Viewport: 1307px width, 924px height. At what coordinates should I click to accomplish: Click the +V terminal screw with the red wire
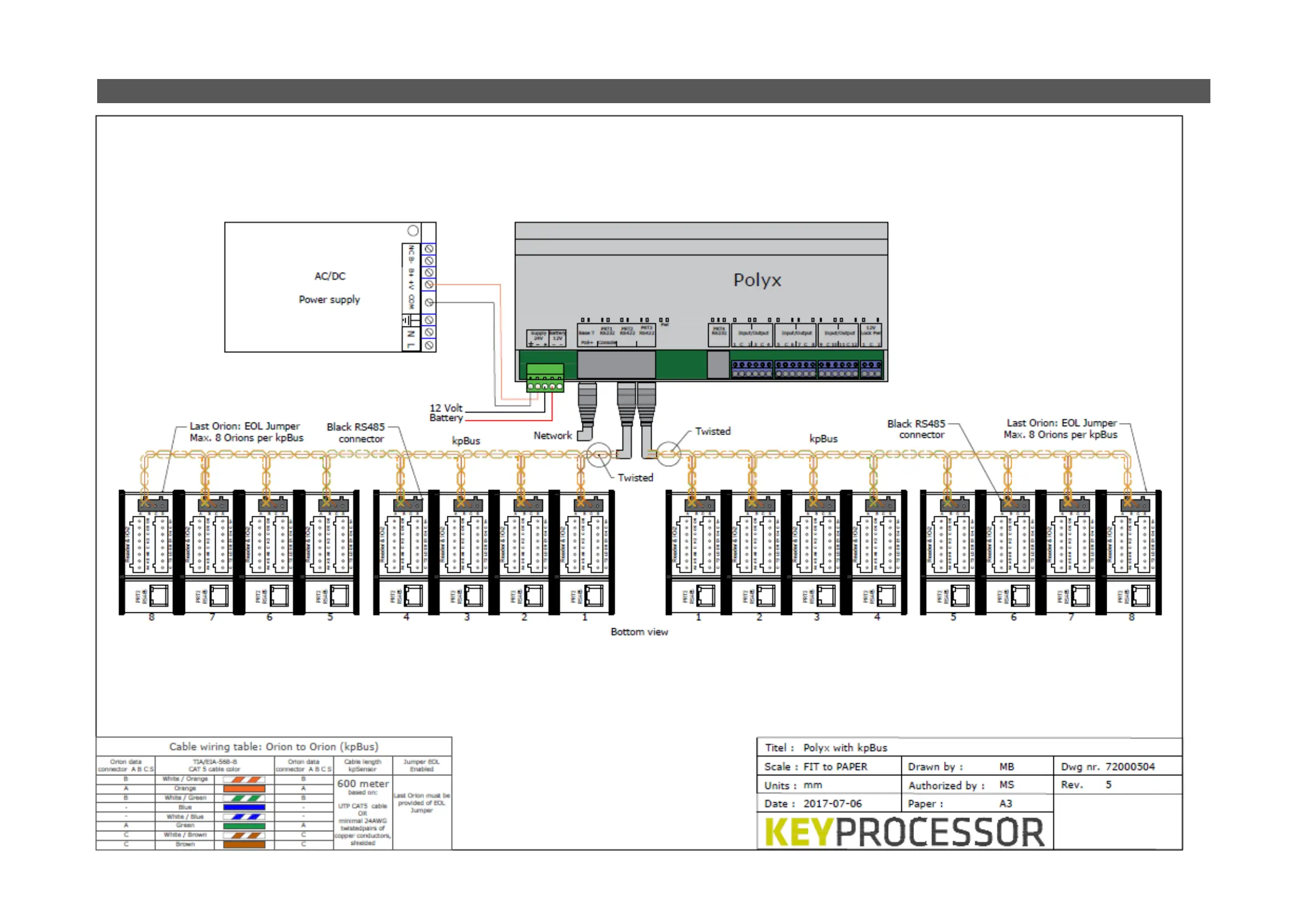coord(429,284)
